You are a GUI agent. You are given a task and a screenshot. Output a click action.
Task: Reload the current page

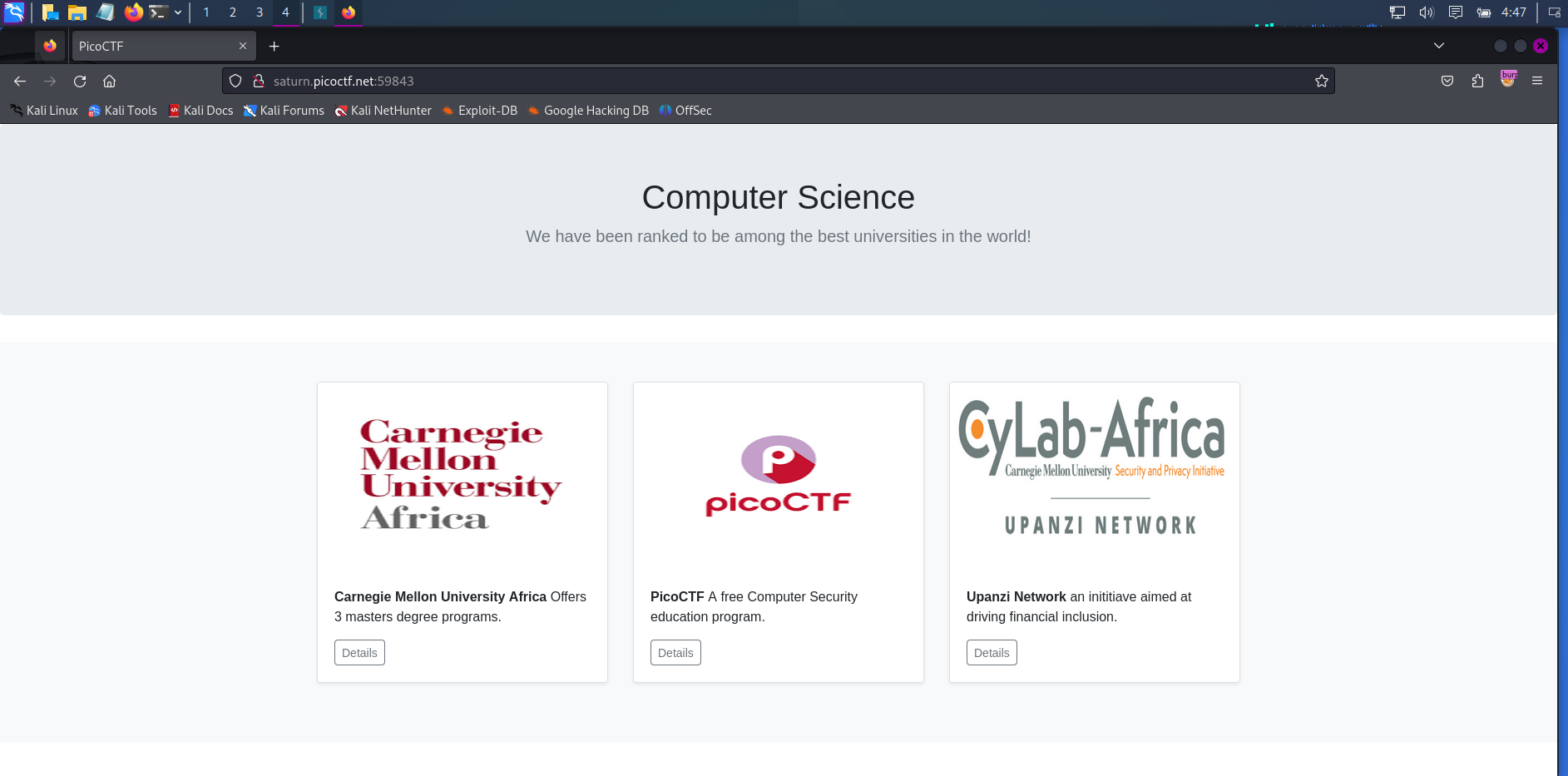(x=80, y=81)
